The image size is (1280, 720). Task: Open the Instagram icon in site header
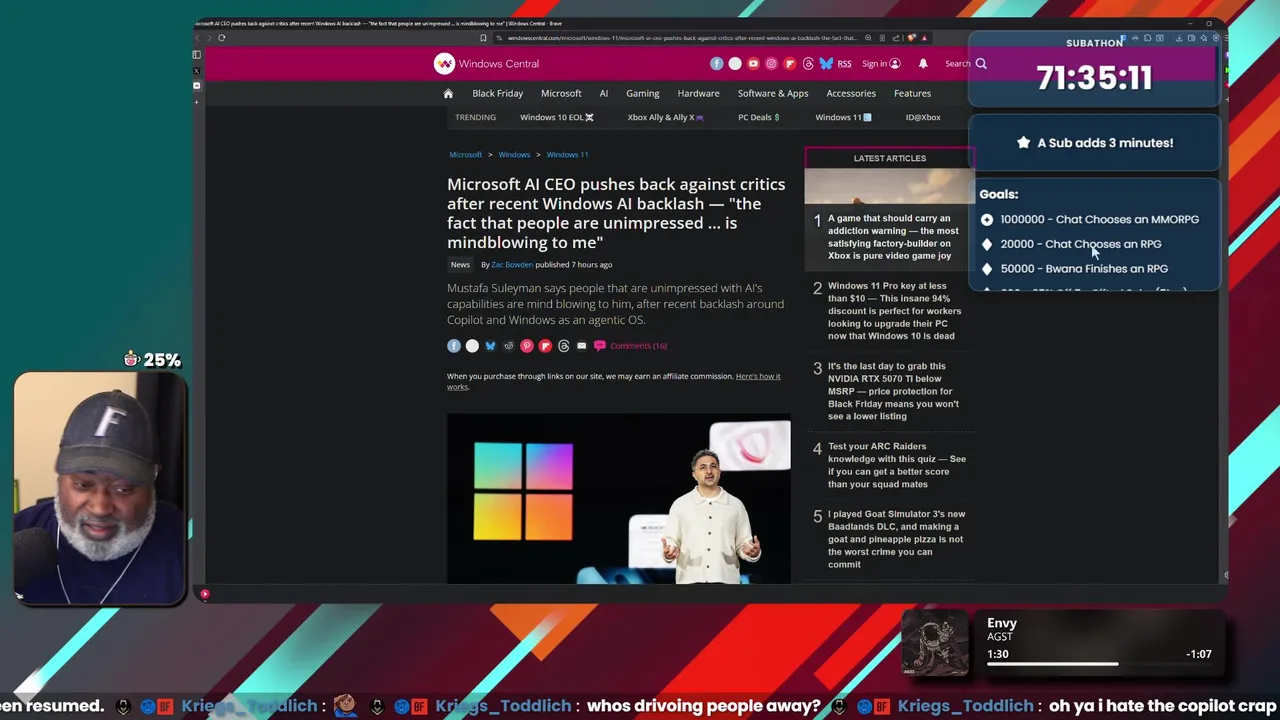[x=771, y=63]
